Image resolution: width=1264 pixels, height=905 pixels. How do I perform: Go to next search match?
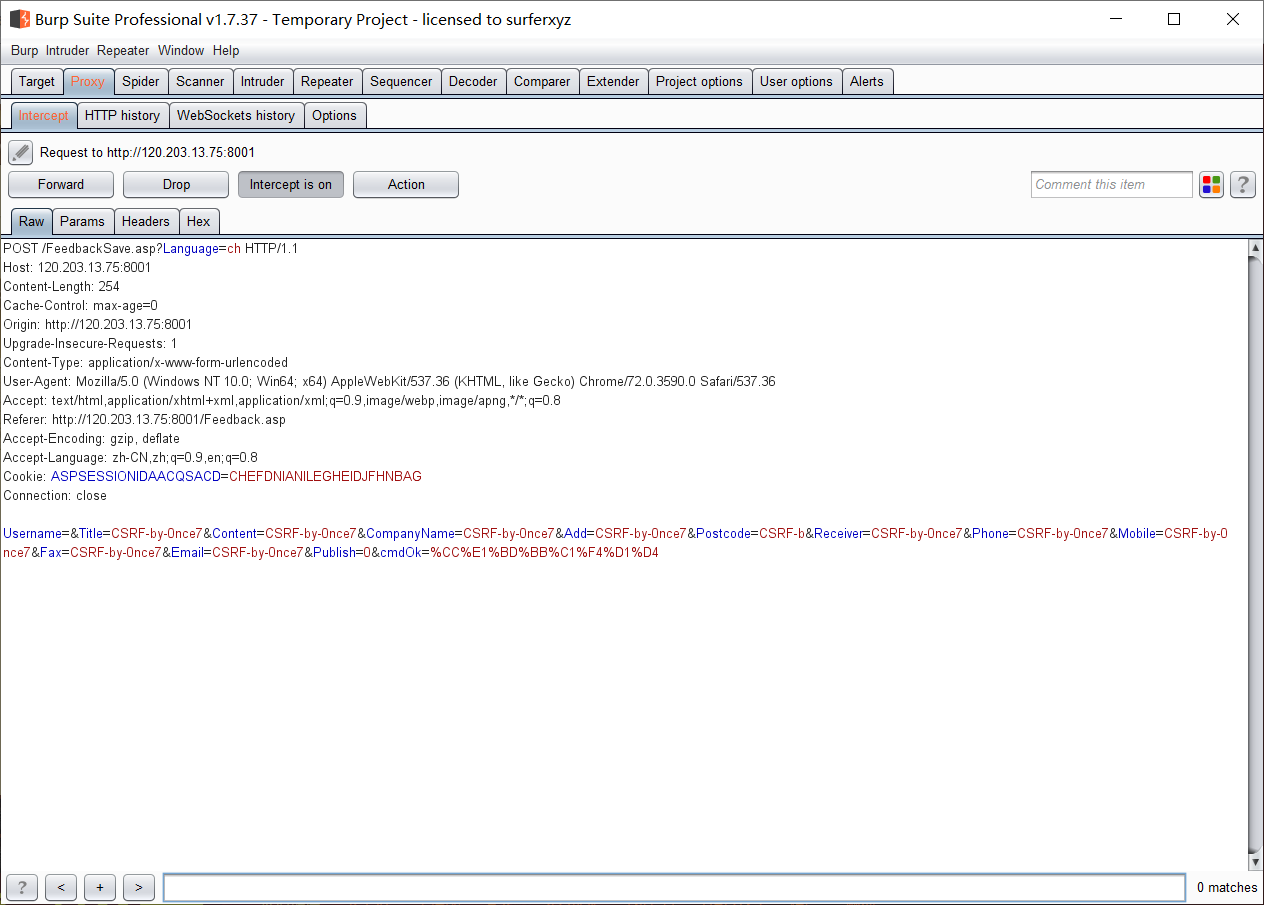click(x=139, y=887)
